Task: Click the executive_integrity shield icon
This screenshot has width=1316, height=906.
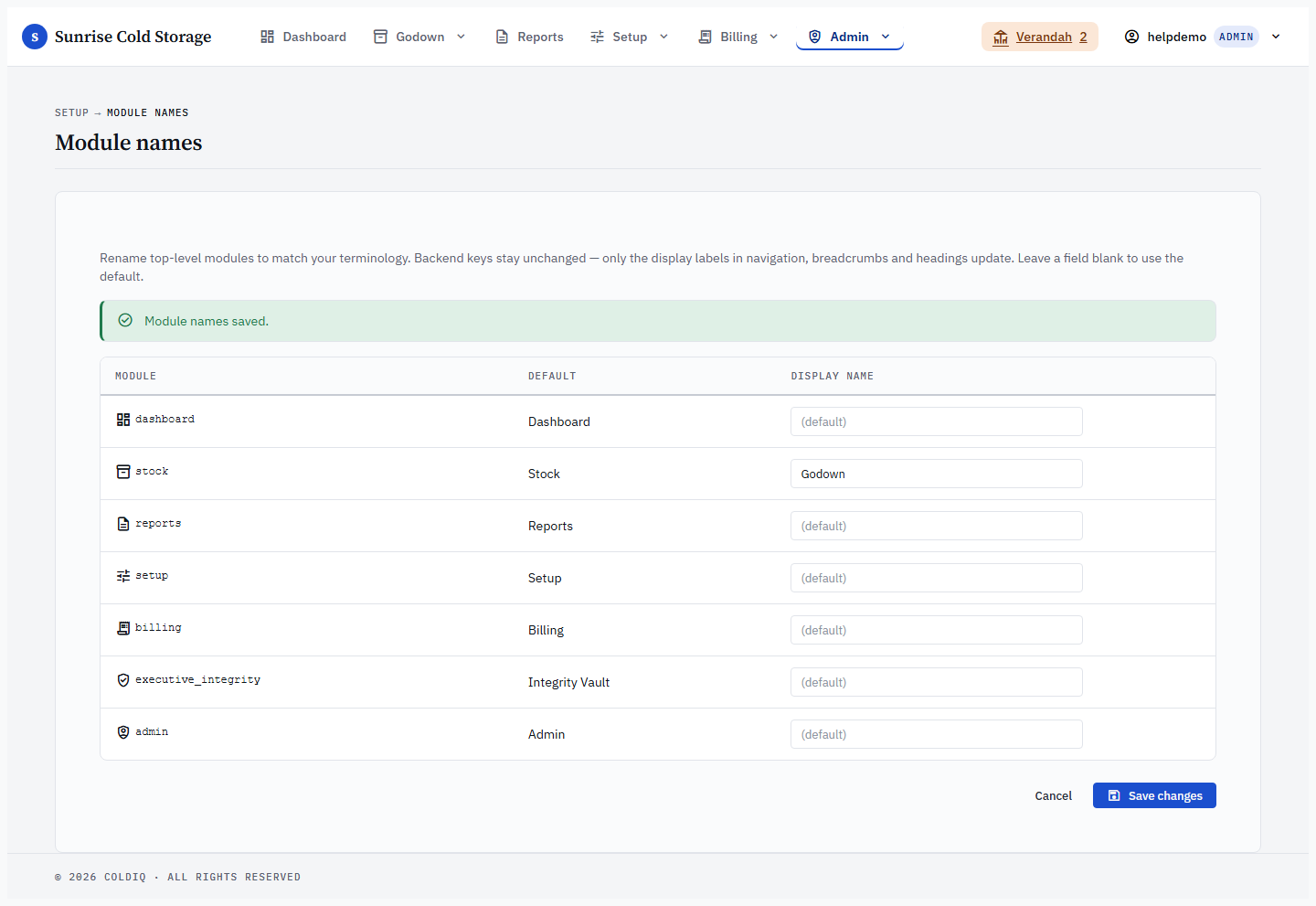Action: 123,680
